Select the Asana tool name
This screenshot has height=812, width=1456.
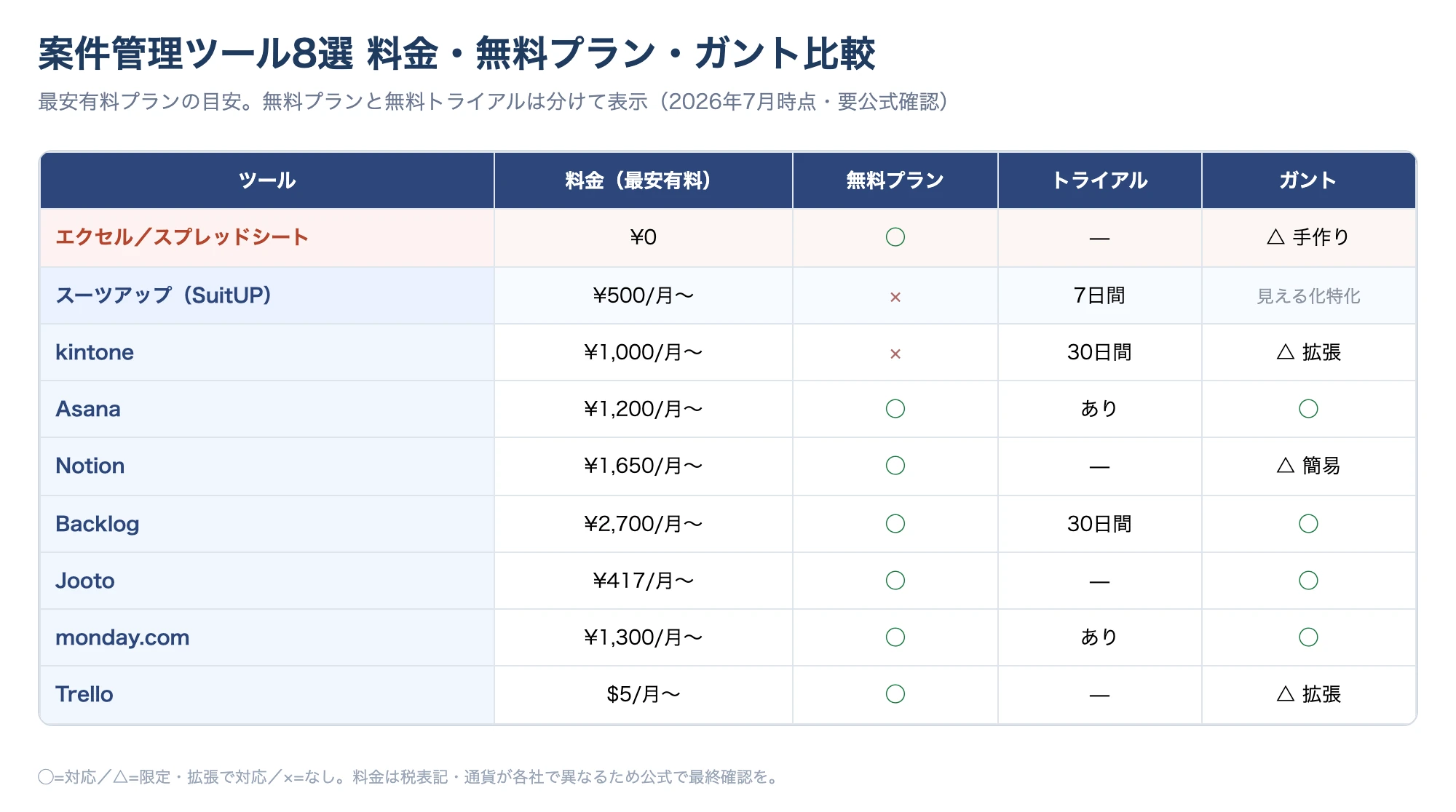coord(88,409)
